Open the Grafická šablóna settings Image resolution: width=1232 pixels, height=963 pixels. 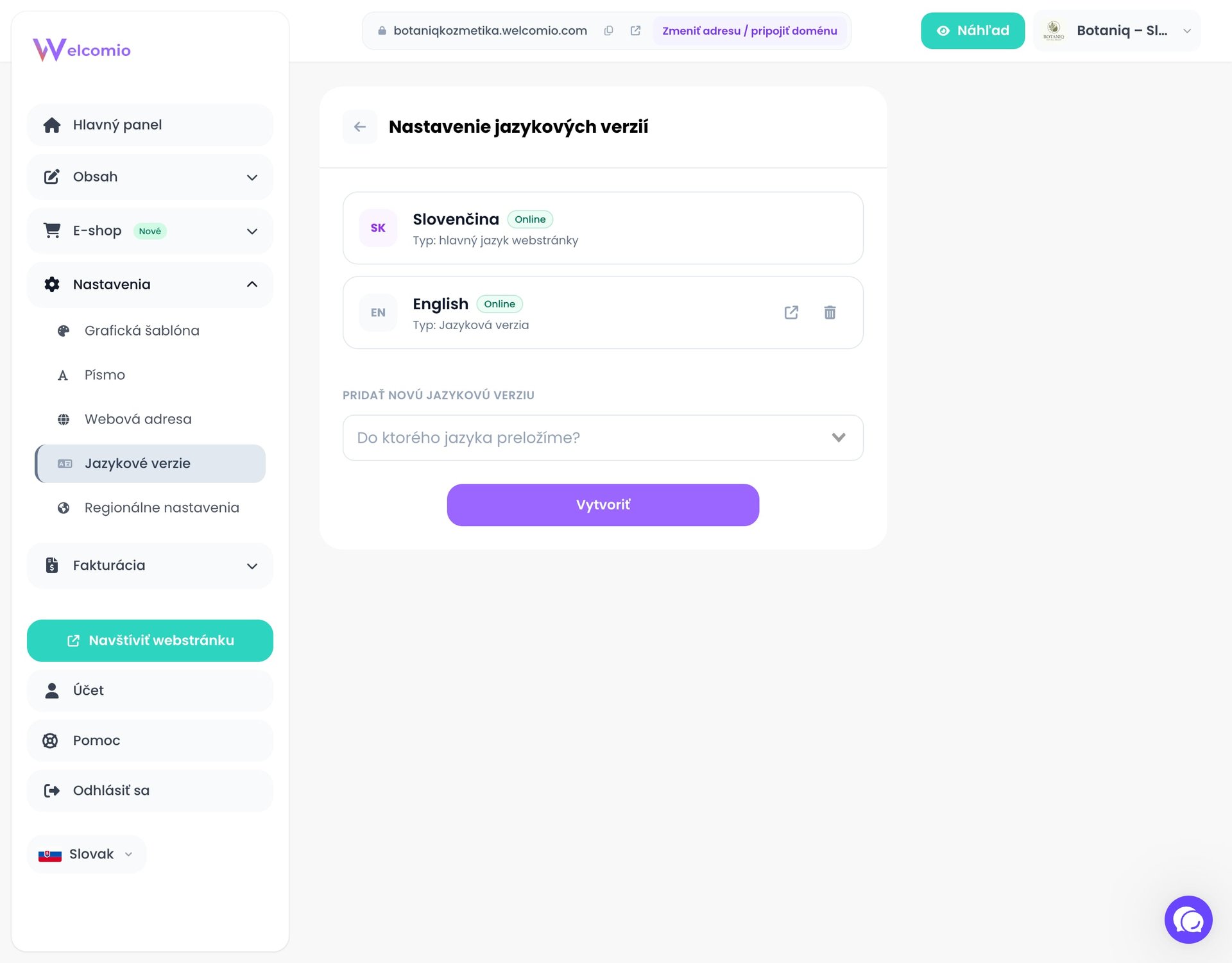[142, 330]
